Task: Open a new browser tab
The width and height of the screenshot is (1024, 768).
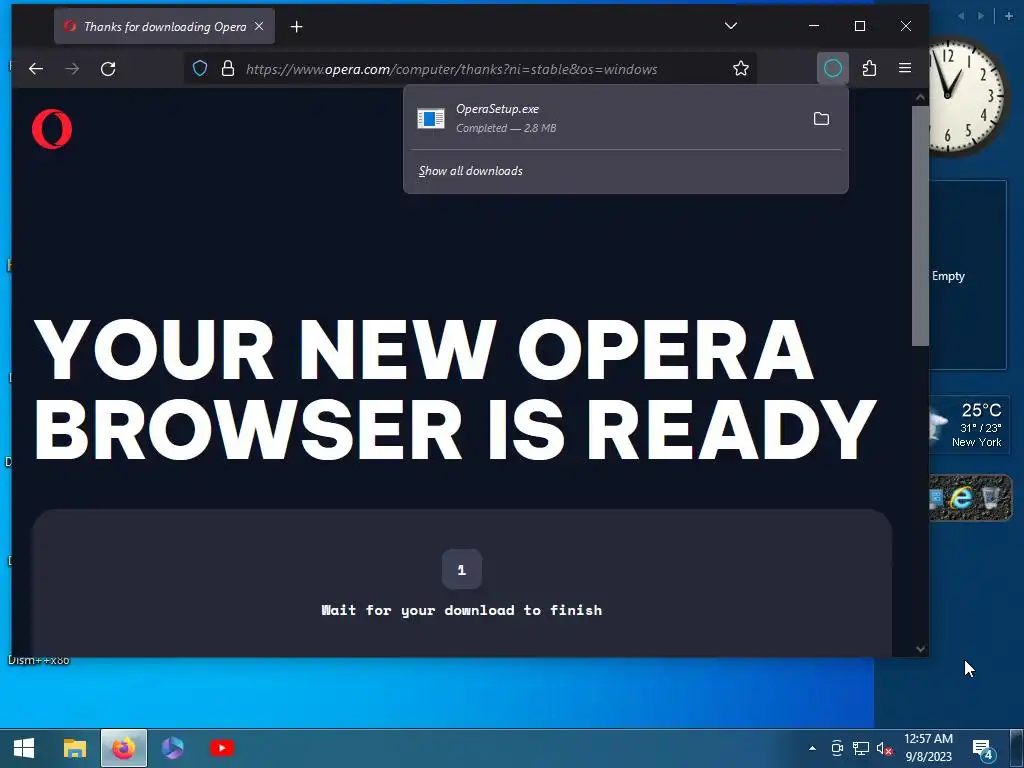Action: [x=296, y=27]
